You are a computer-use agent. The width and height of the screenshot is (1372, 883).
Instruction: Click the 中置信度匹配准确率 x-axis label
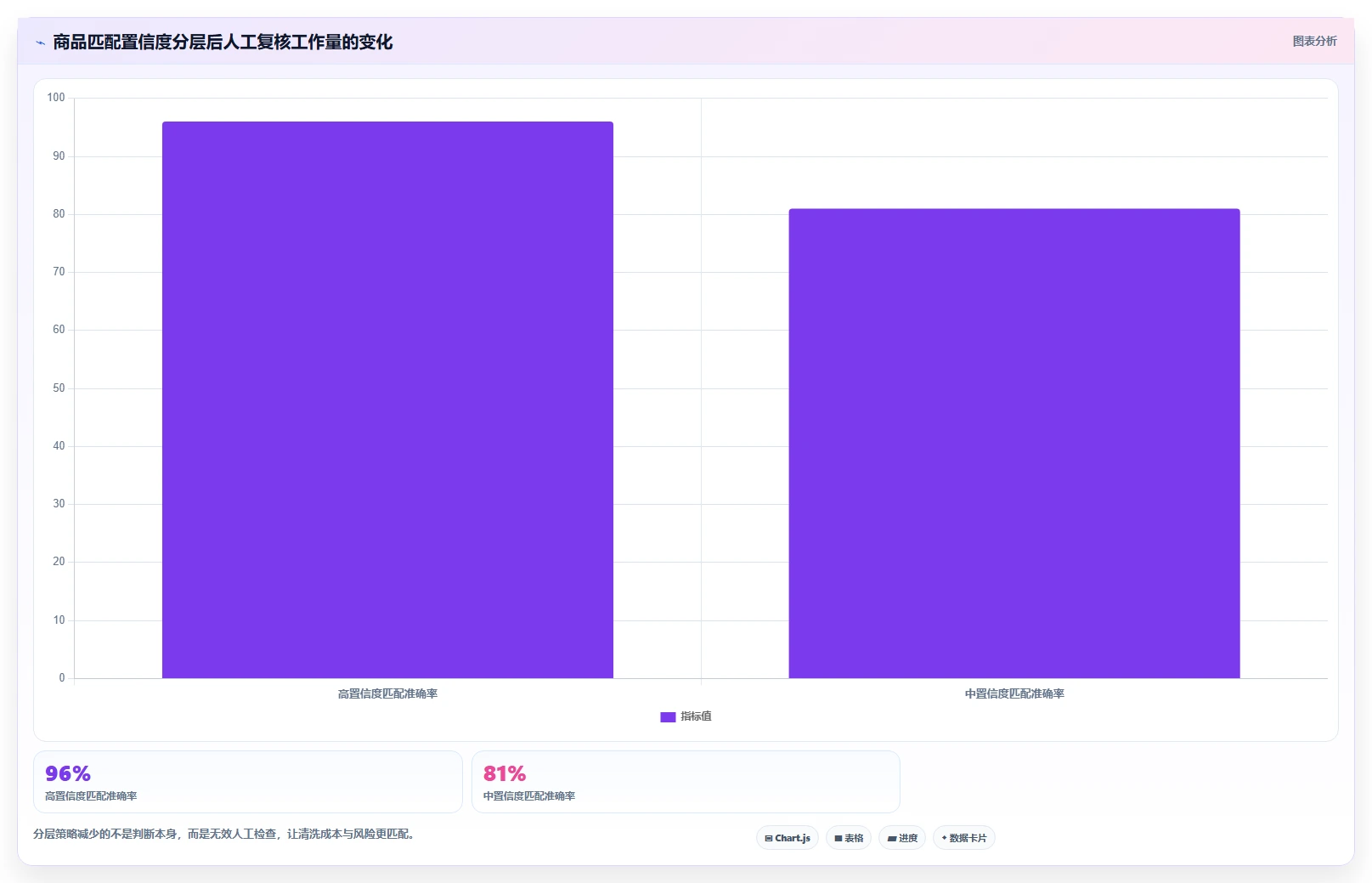[1014, 693]
